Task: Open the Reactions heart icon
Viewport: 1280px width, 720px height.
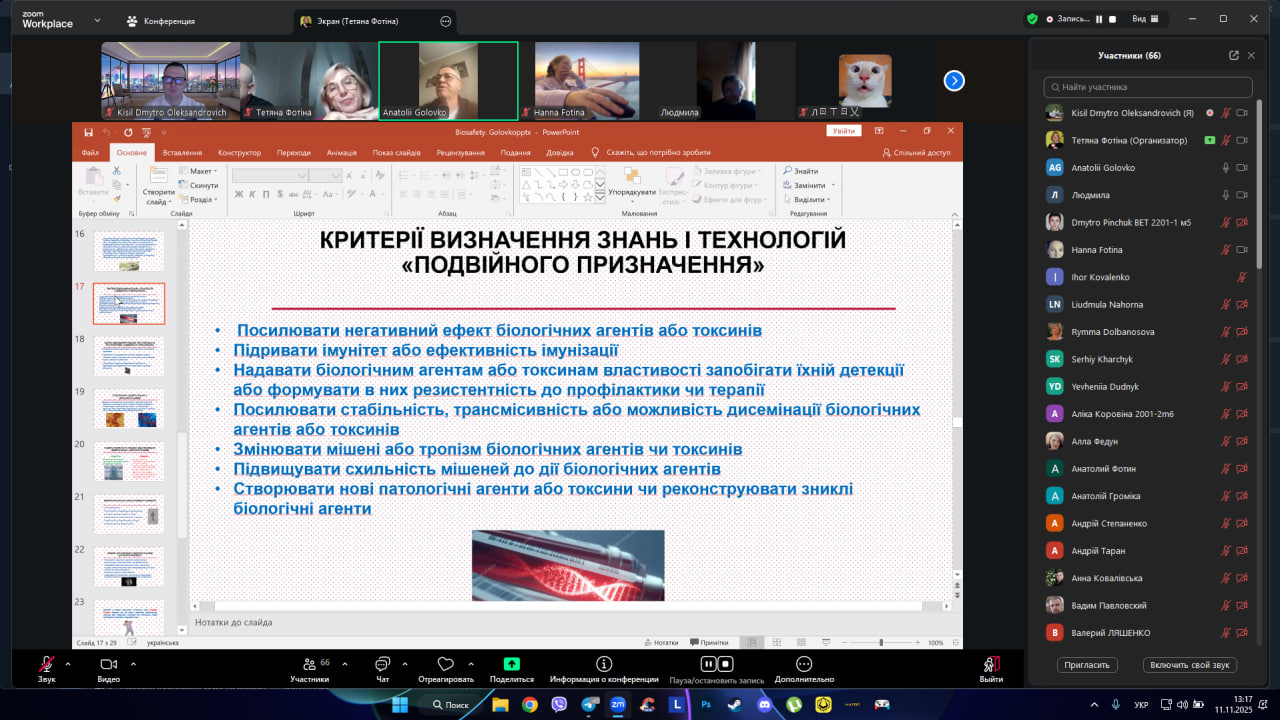Action: click(x=446, y=664)
